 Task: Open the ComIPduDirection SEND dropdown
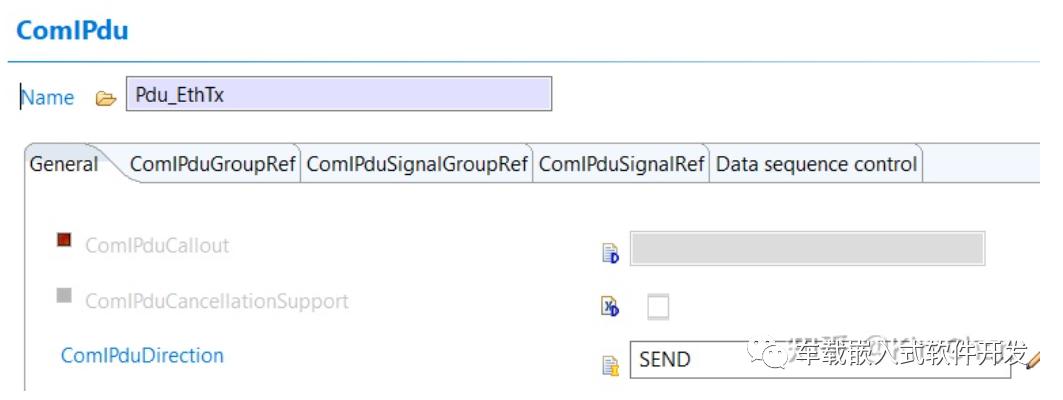pyautogui.click(x=820, y=359)
